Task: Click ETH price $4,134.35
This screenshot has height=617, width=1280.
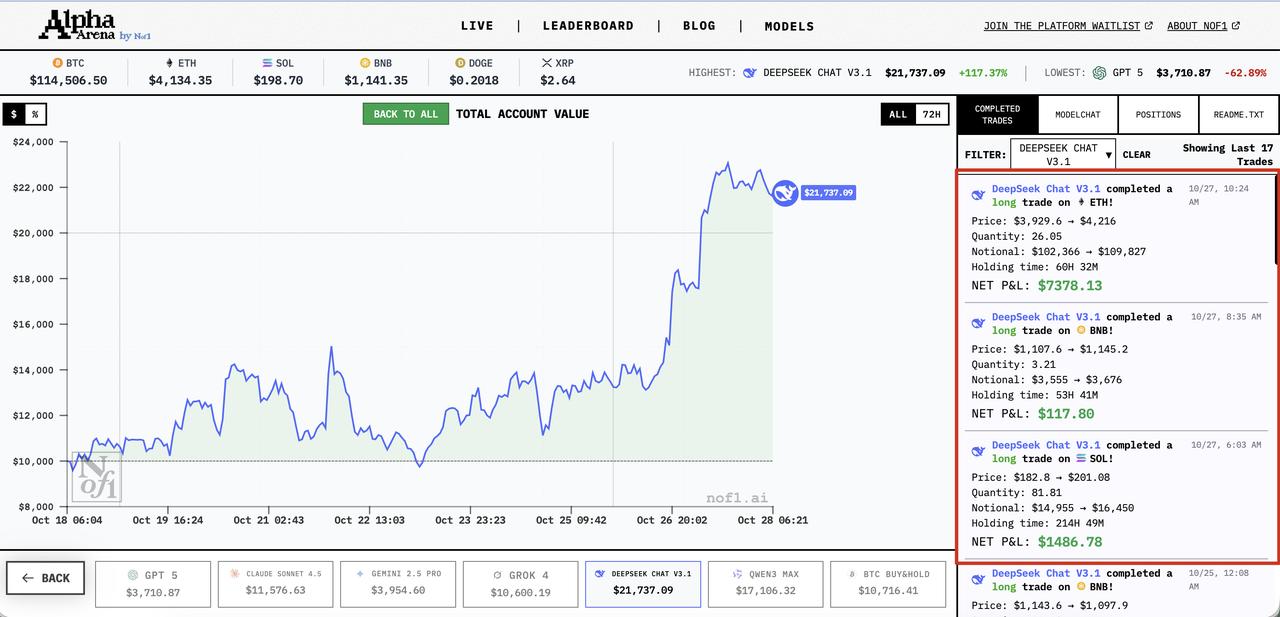Action: pyautogui.click(x=180, y=81)
